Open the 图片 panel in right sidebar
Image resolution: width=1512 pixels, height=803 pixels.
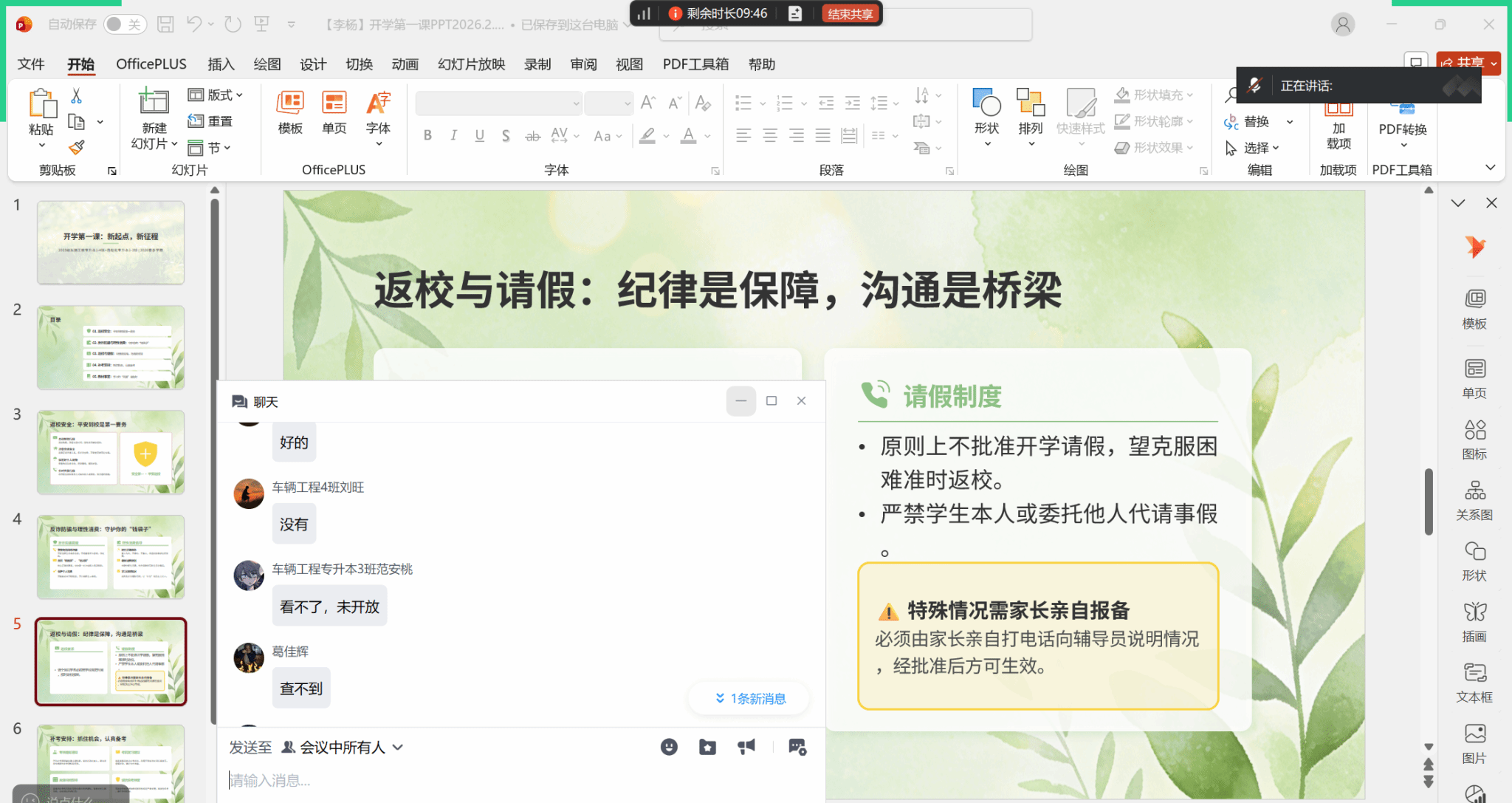click(x=1475, y=744)
